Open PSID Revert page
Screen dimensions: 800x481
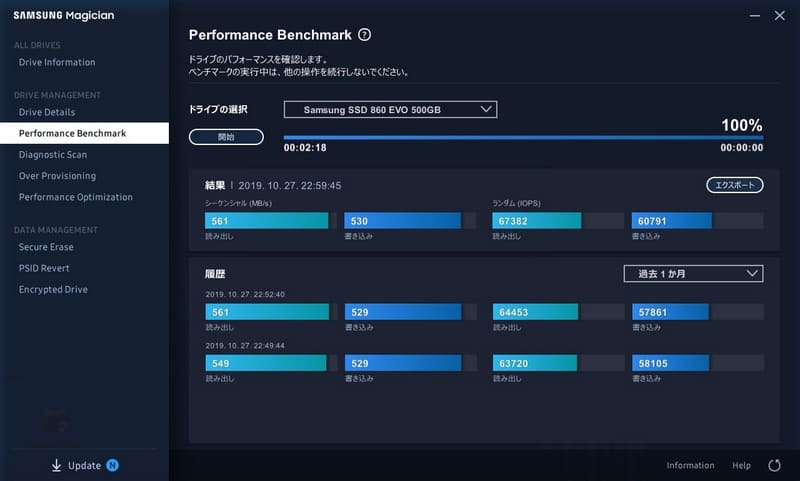click(x=44, y=268)
